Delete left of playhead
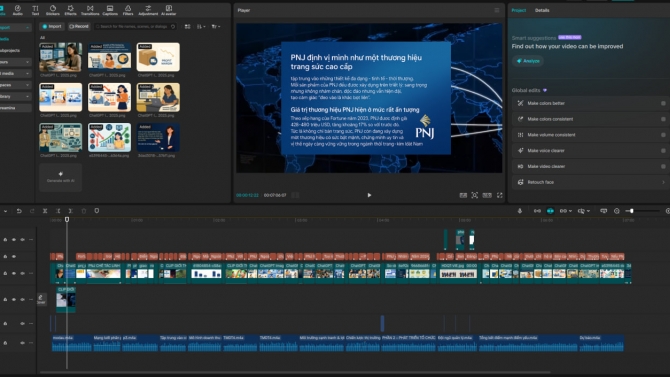The width and height of the screenshot is (670, 377). click(58, 211)
